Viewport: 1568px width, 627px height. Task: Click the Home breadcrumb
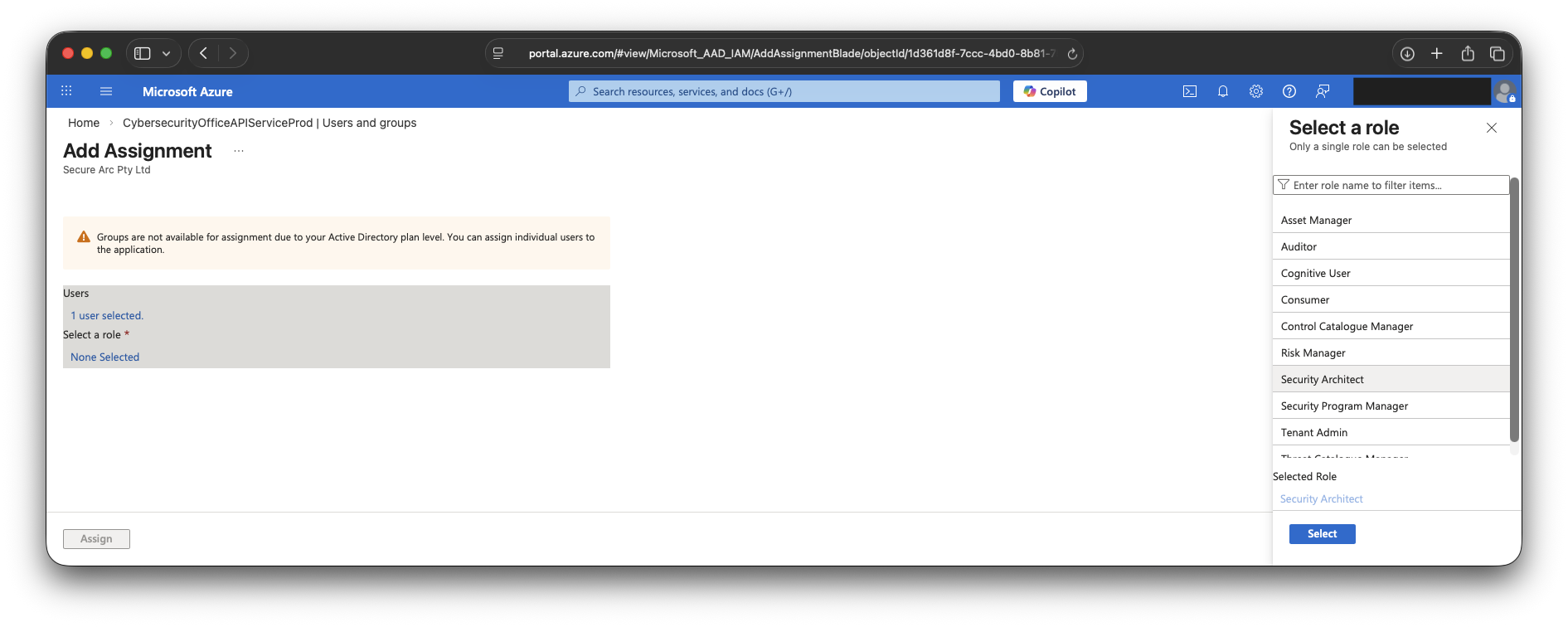84,123
